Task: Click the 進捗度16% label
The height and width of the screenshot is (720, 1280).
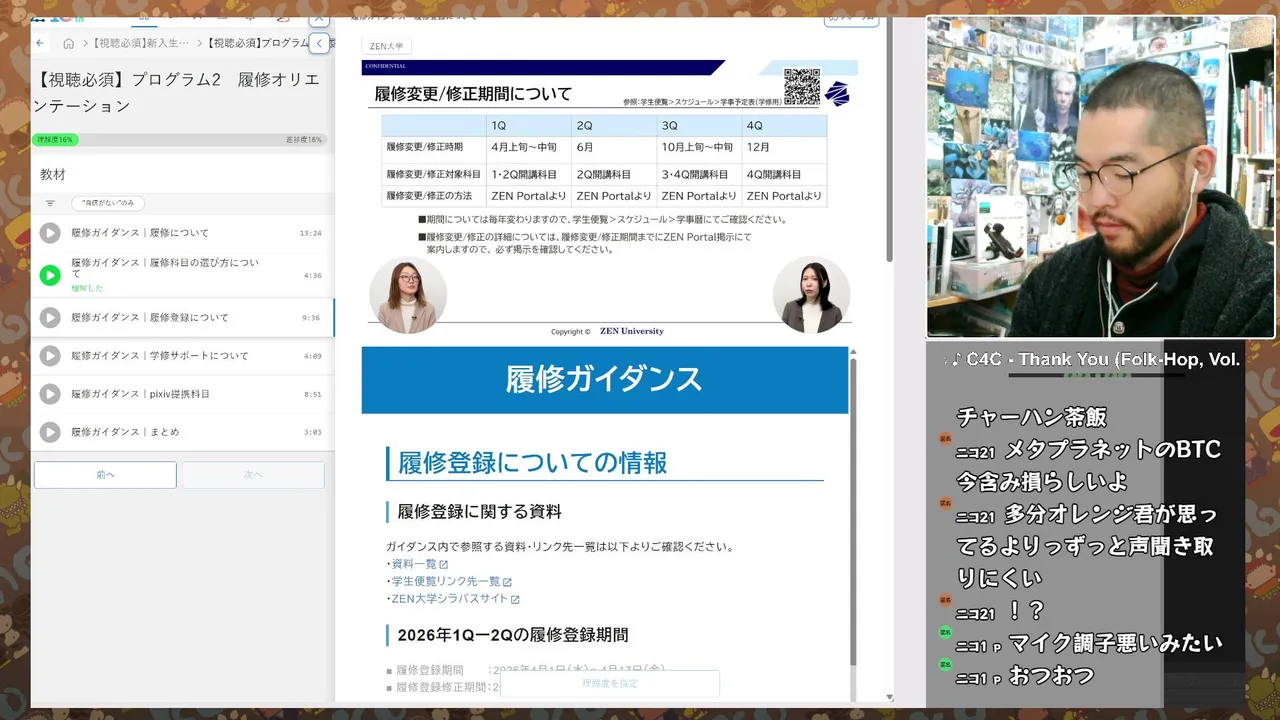Action: (304, 140)
